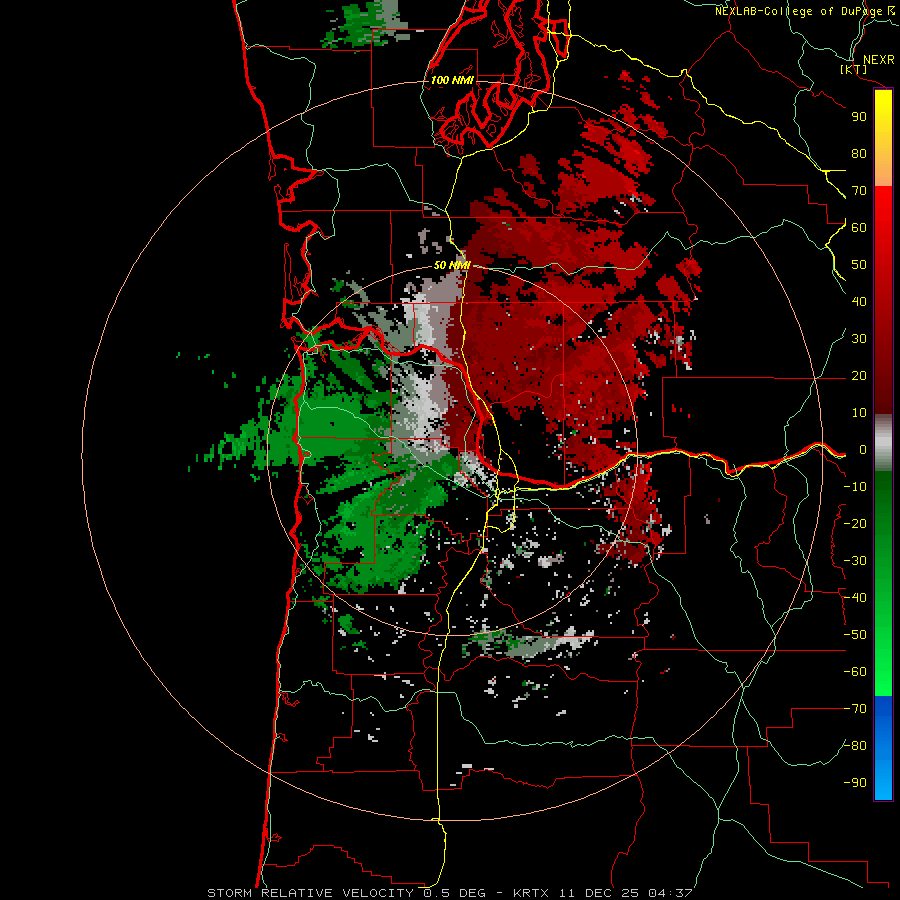Click the '90' value on velocity scale
This screenshot has height=900, width=900.
coord(859,117)
